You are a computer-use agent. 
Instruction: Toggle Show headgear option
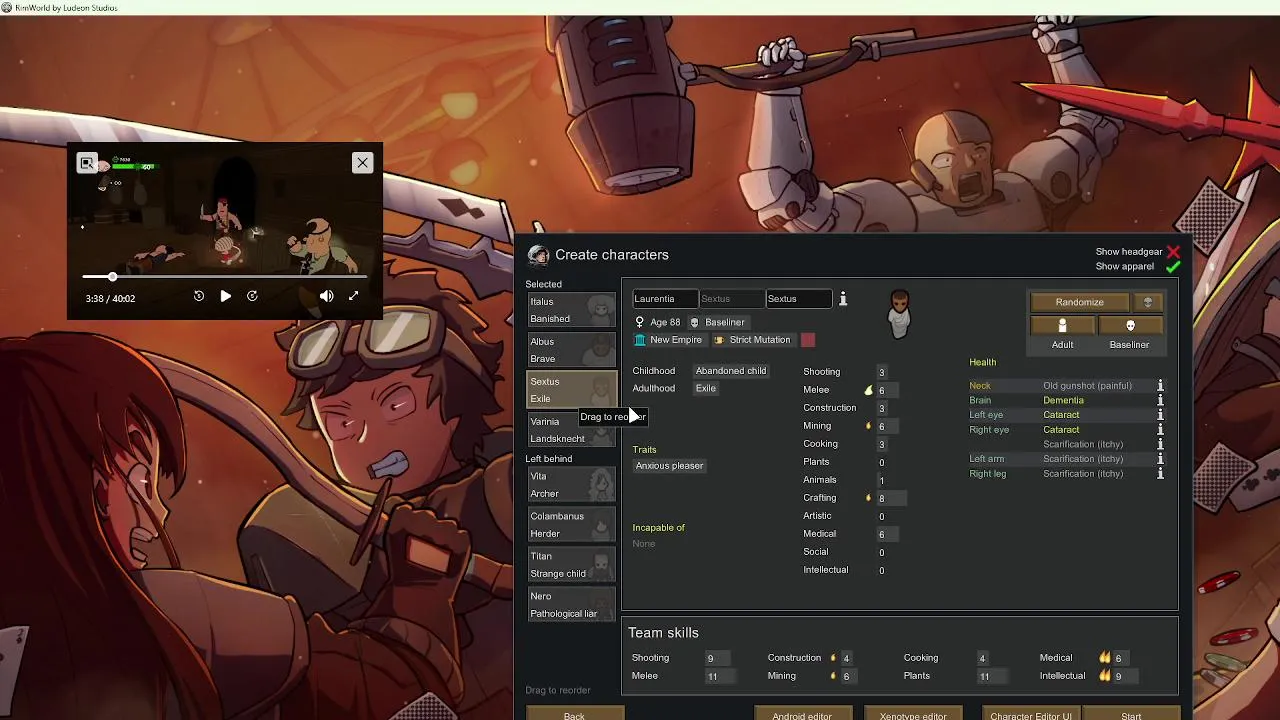1173,252
